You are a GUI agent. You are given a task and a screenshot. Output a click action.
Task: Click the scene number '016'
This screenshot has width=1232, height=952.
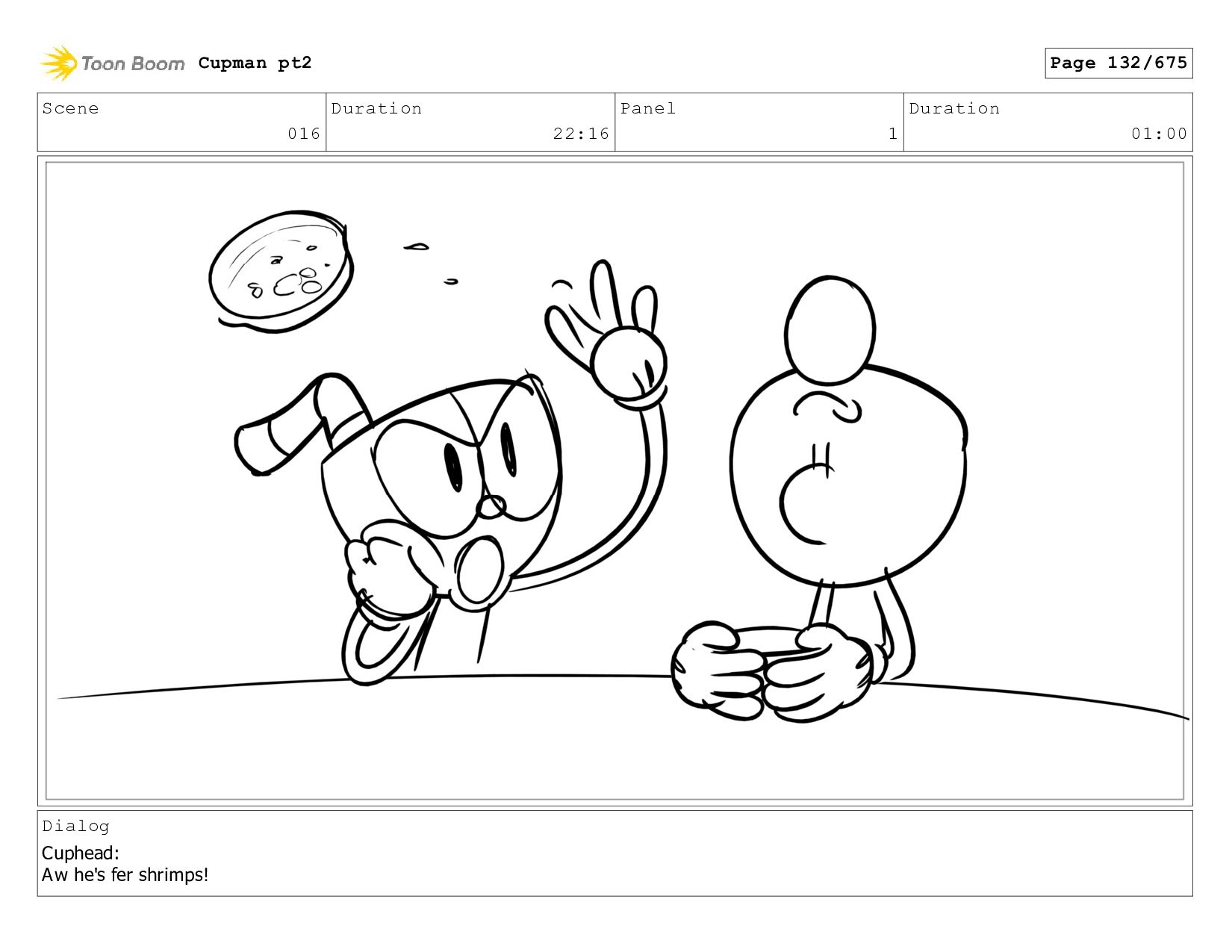pos(304,134)
